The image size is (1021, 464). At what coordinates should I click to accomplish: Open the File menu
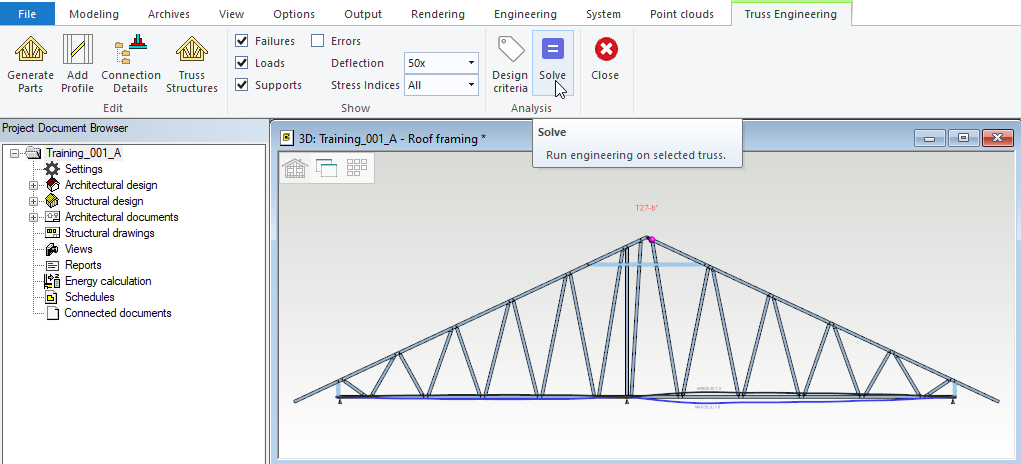pyautogui.click(x=27, y=14)
